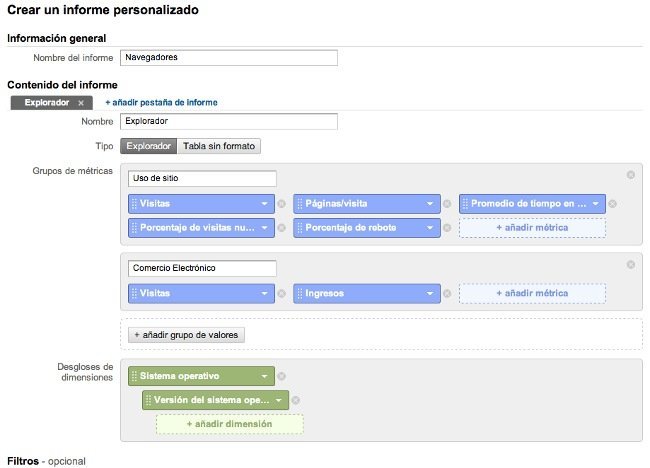Close the Explorador report tab x icon
Screen dimensions: 650x468
coord(80,103)
